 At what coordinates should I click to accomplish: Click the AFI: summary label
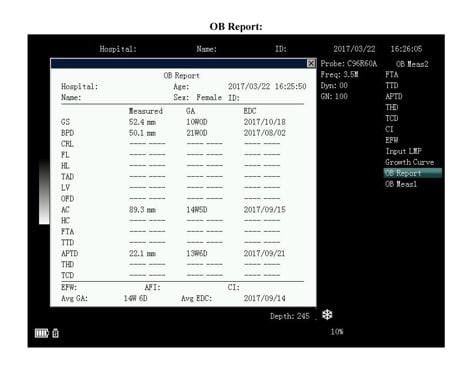(153, 287)
